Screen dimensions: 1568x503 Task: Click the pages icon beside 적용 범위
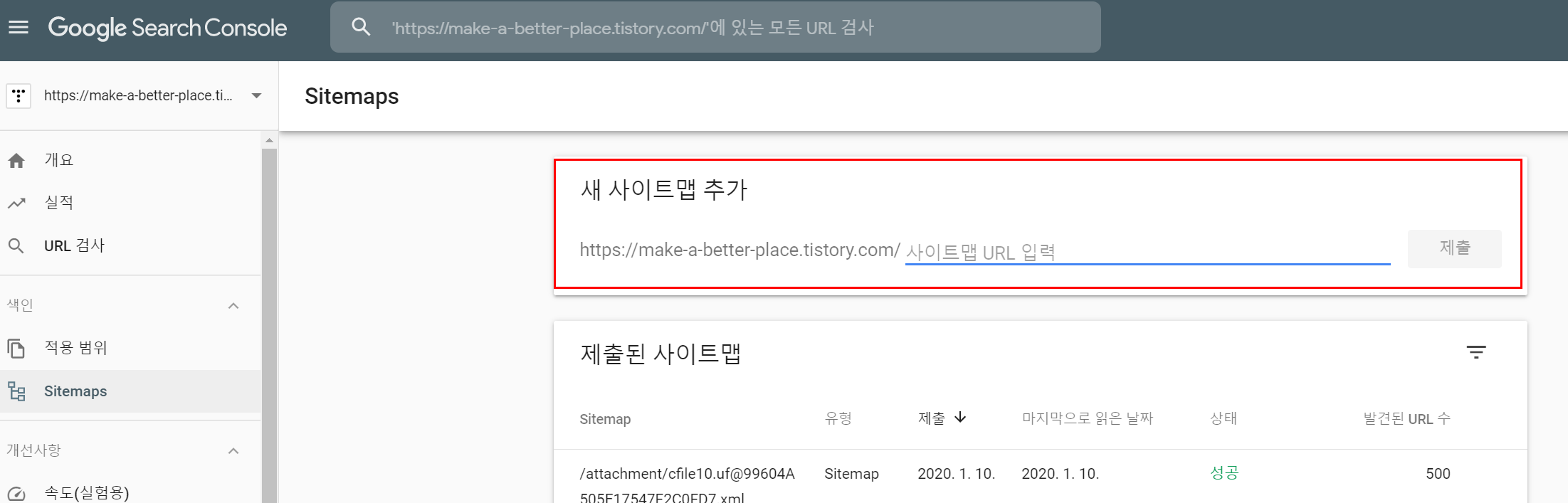(16, 349)
